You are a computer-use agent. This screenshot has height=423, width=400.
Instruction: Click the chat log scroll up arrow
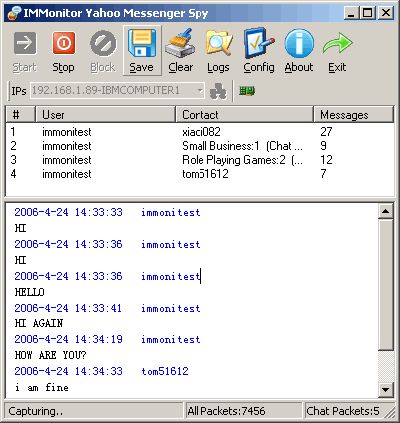click(386, 211)
